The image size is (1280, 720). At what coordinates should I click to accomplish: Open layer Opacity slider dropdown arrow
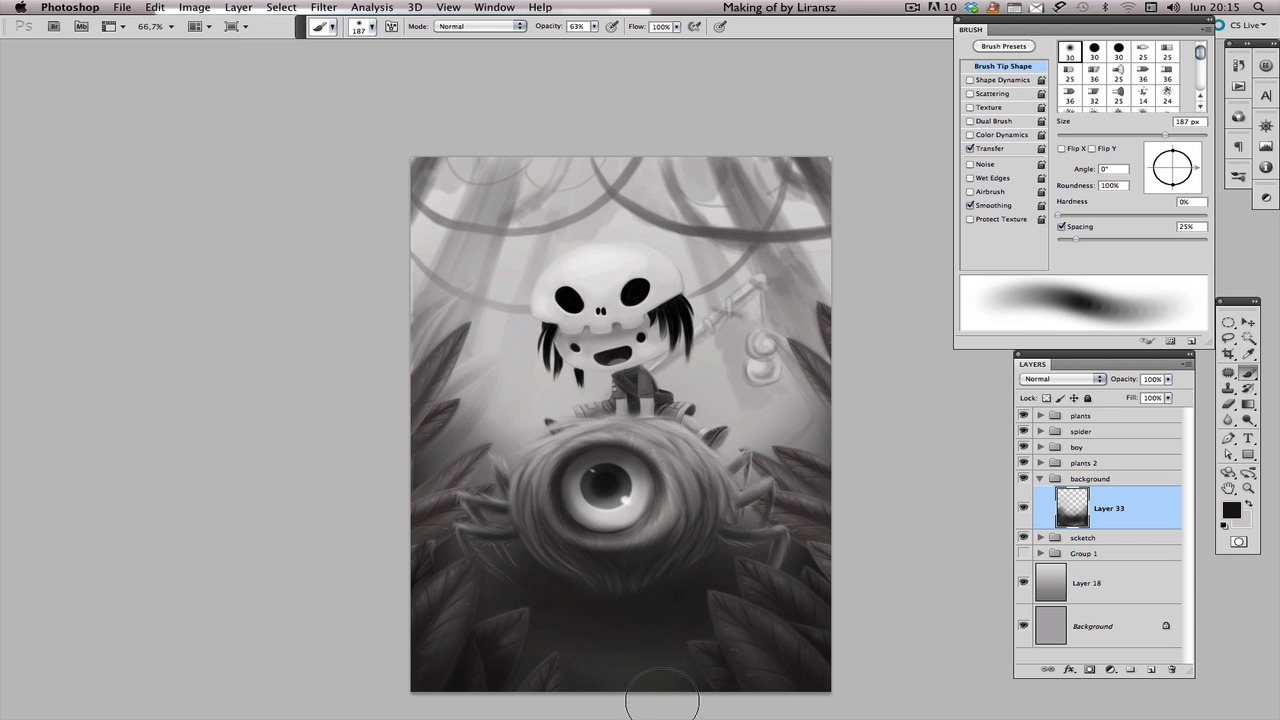[x=1168, y=379]
